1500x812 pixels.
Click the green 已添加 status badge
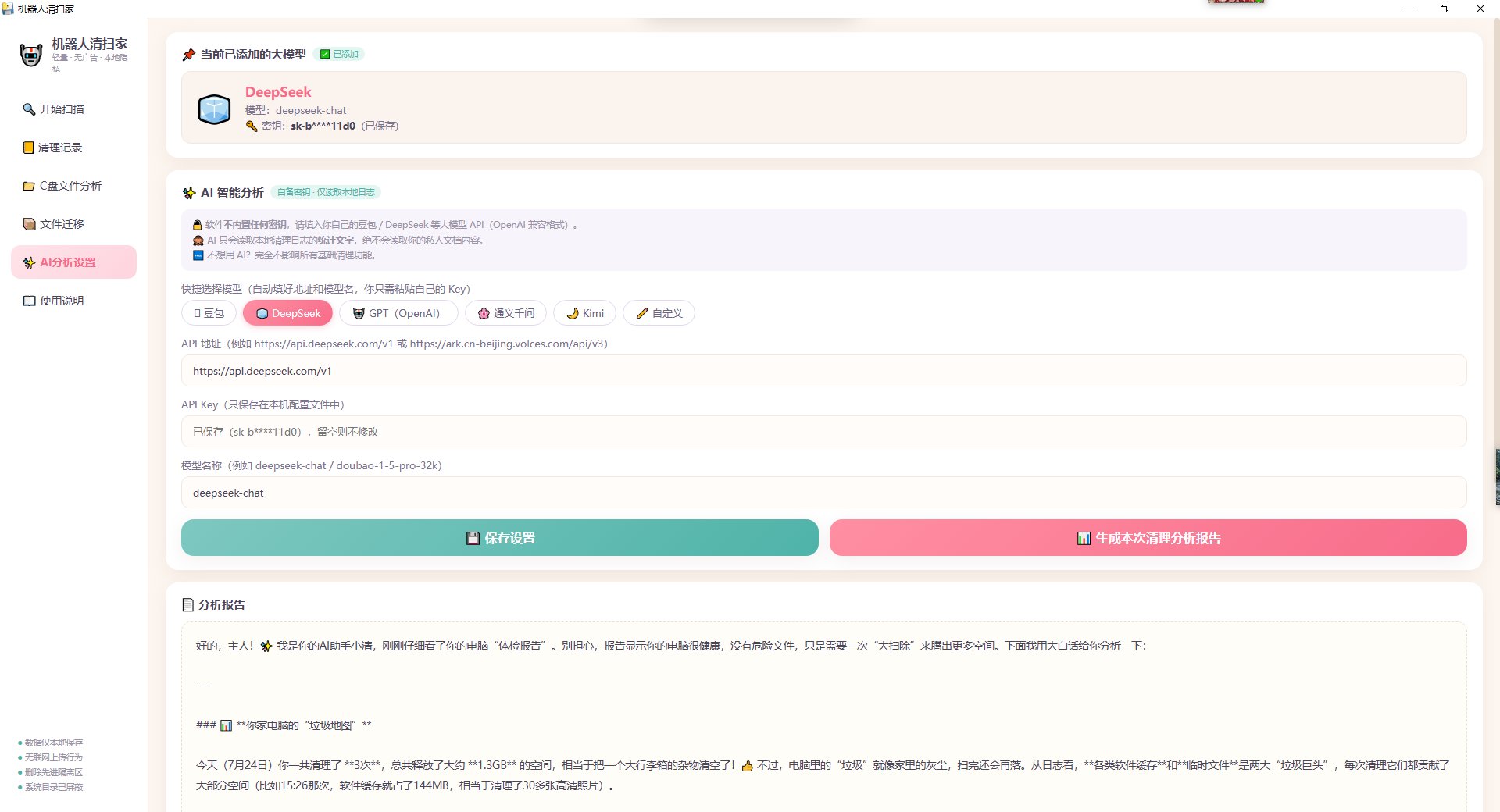(x=339, y=55)
